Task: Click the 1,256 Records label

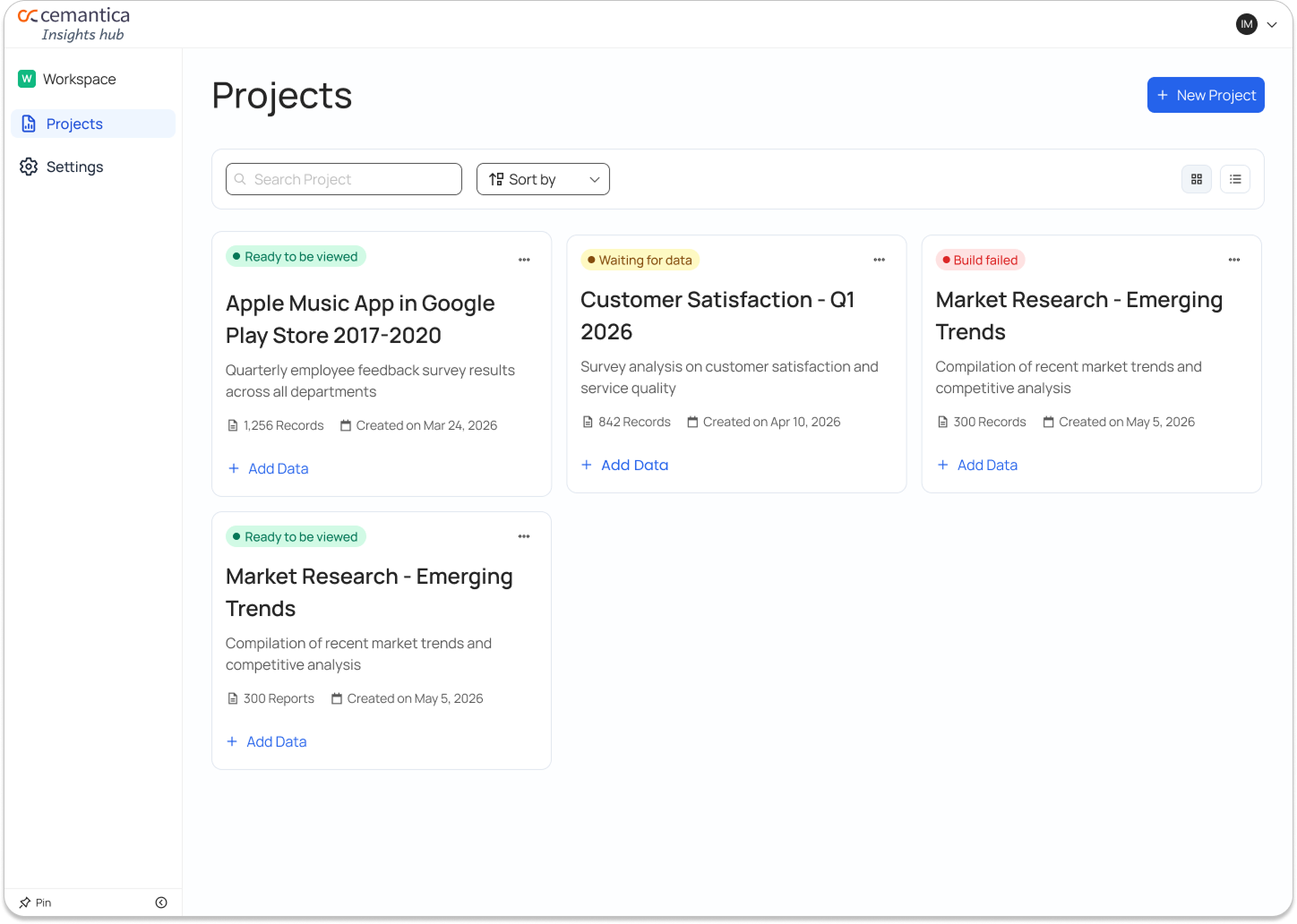Action: [276, 425]
